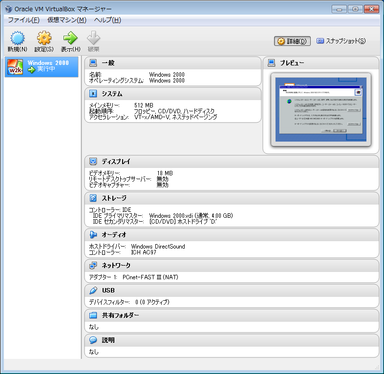
Task: Switch to Snapshots (スナップショット) view
Action: click(x=341, y=41)
